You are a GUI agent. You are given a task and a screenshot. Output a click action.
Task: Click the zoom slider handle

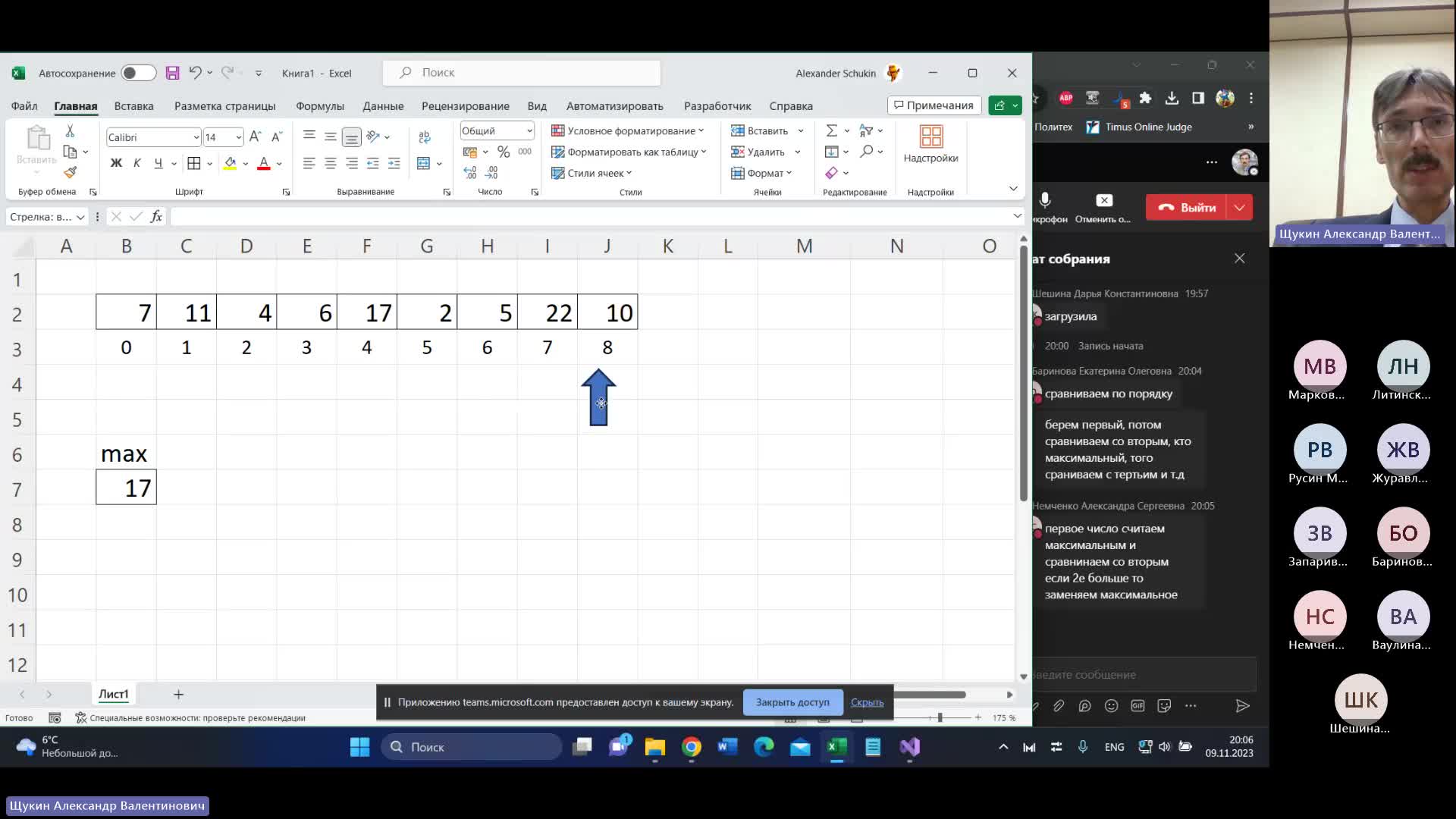click(940, 717)
